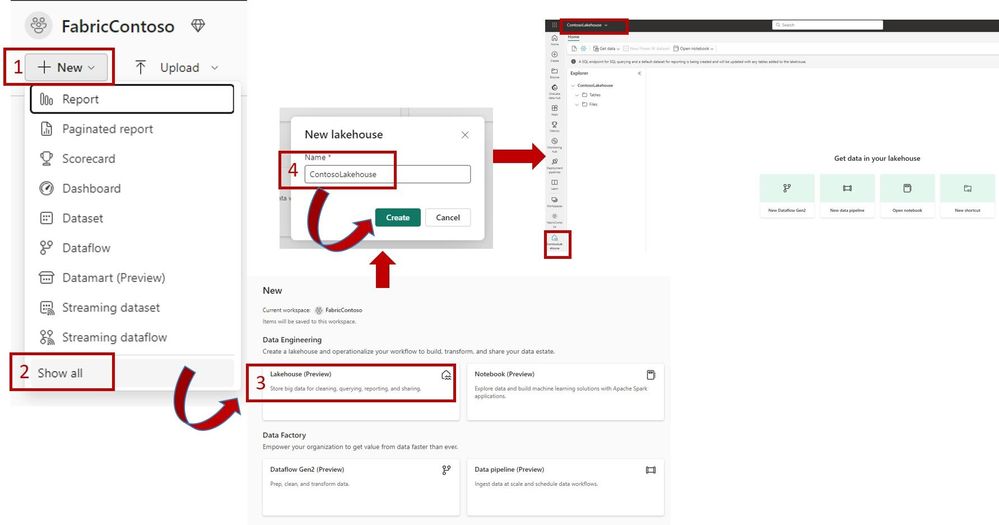The image size is (999, 525).
Task: Click the Apps icon in left rail
Action: pos(554,110)
